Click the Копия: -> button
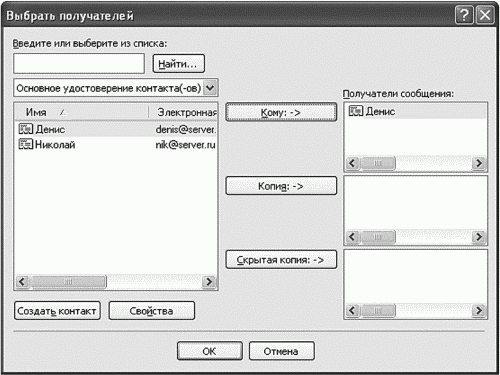Image resolution: width=500 pixels, height=375 pixels. click(281, 186)
